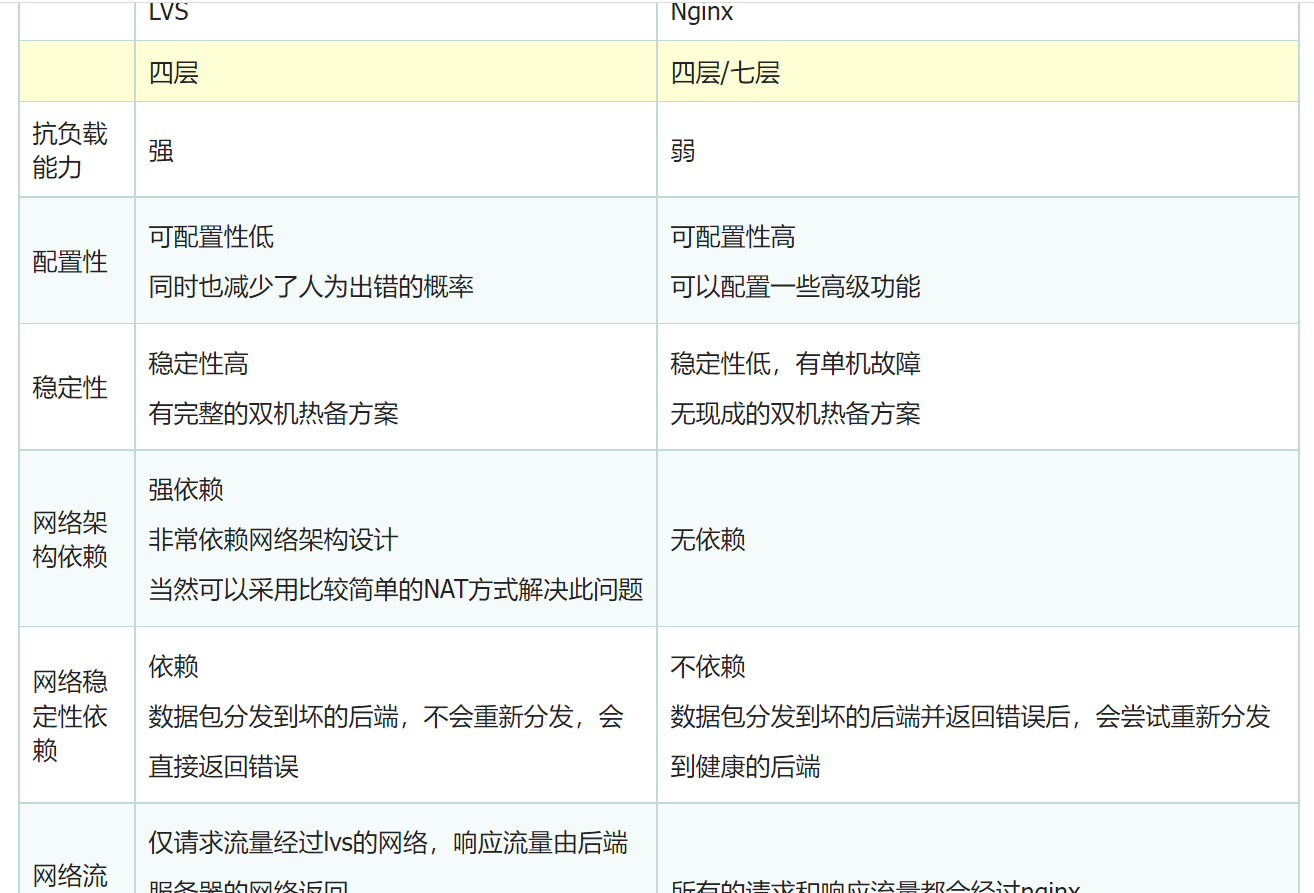Screen dimensions: 1314x893
Task: Select the '四层' cell under LVS
Action: 395,72
